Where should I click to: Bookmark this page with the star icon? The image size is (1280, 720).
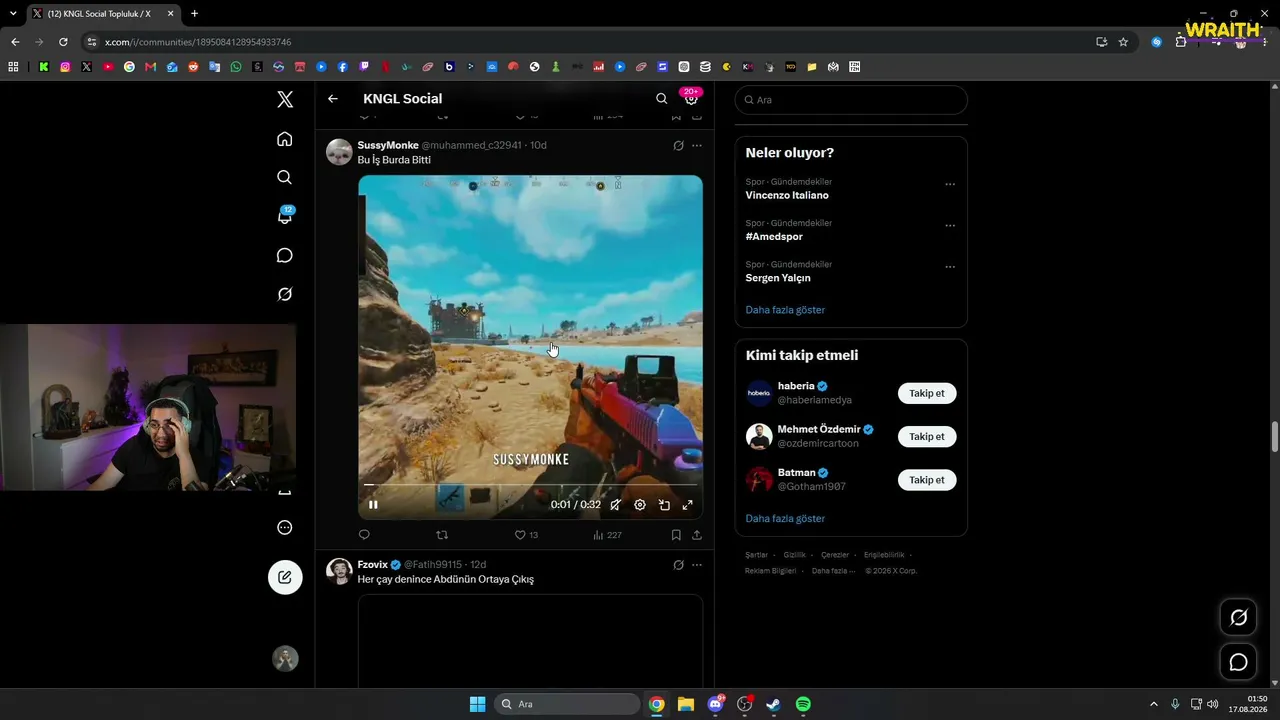pos(1123,42)
